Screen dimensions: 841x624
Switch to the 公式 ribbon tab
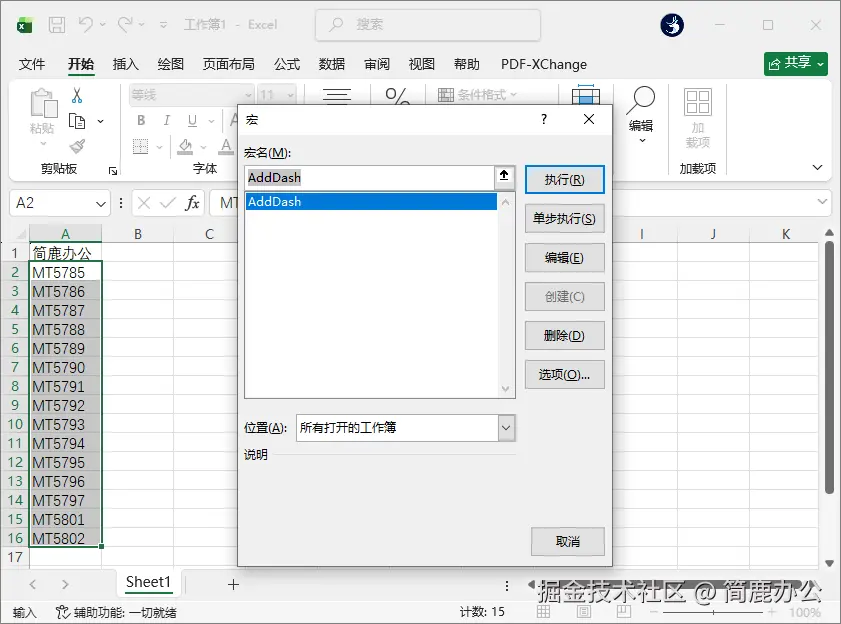pos(287,63)
